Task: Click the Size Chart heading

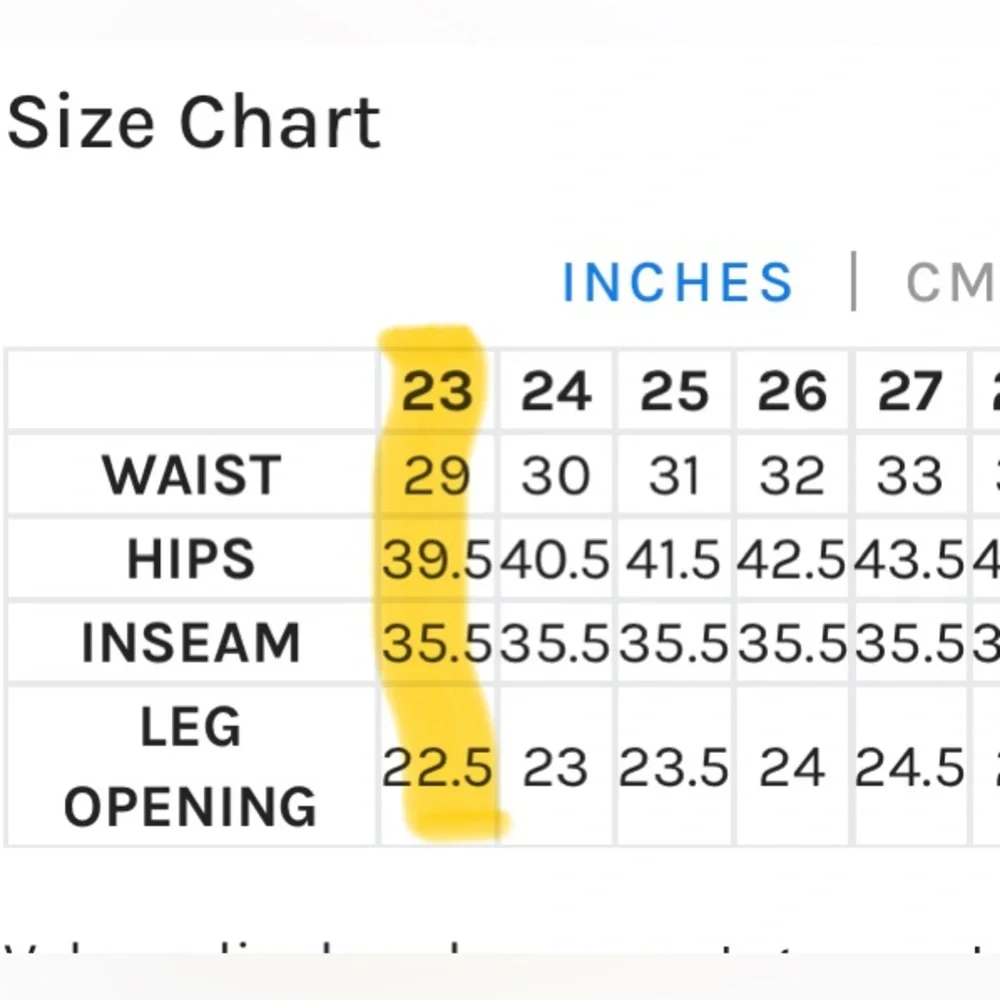Action: (x=194, y=123)
